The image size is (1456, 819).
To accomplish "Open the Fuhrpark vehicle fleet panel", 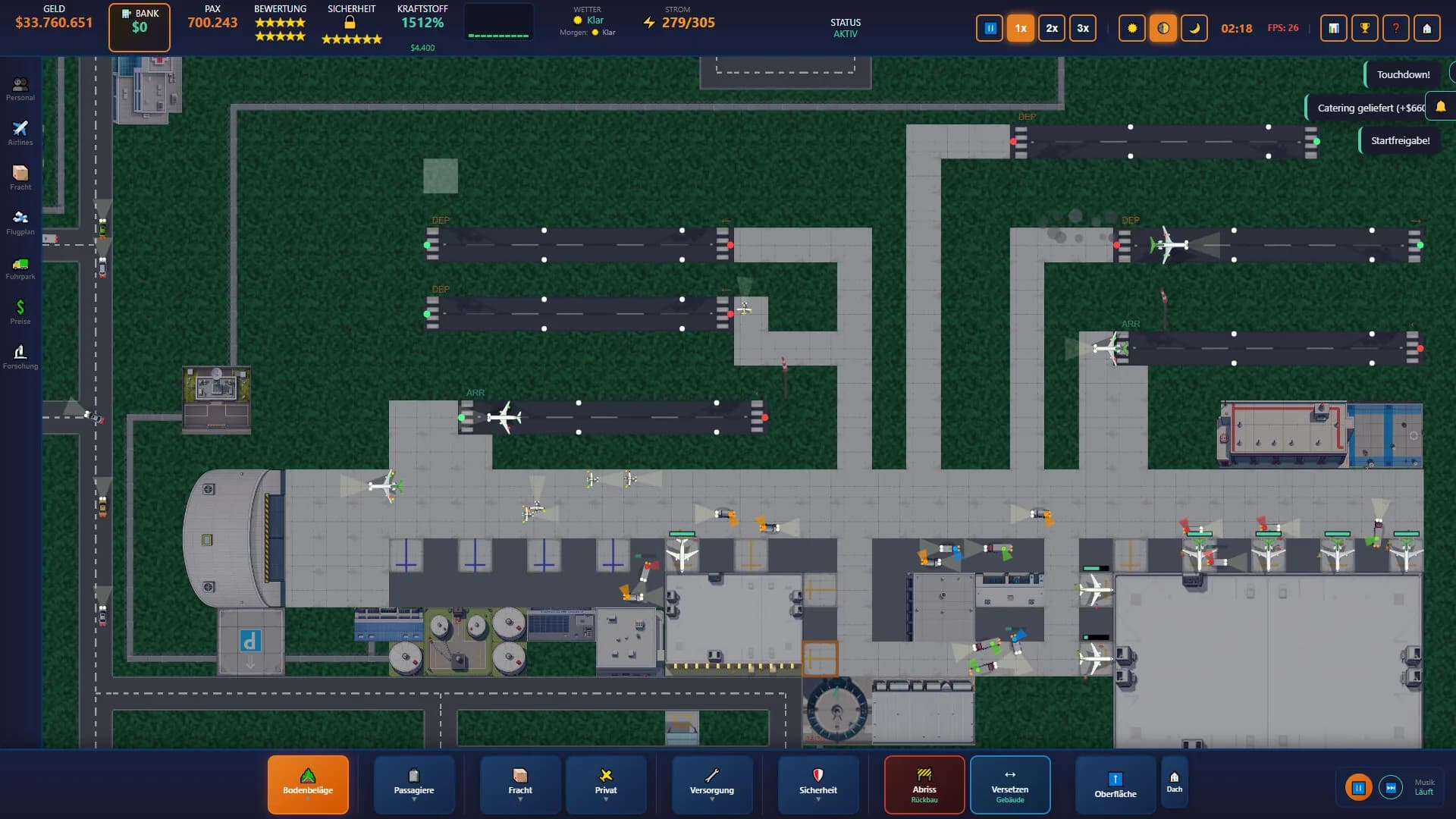I will (20, 268).
